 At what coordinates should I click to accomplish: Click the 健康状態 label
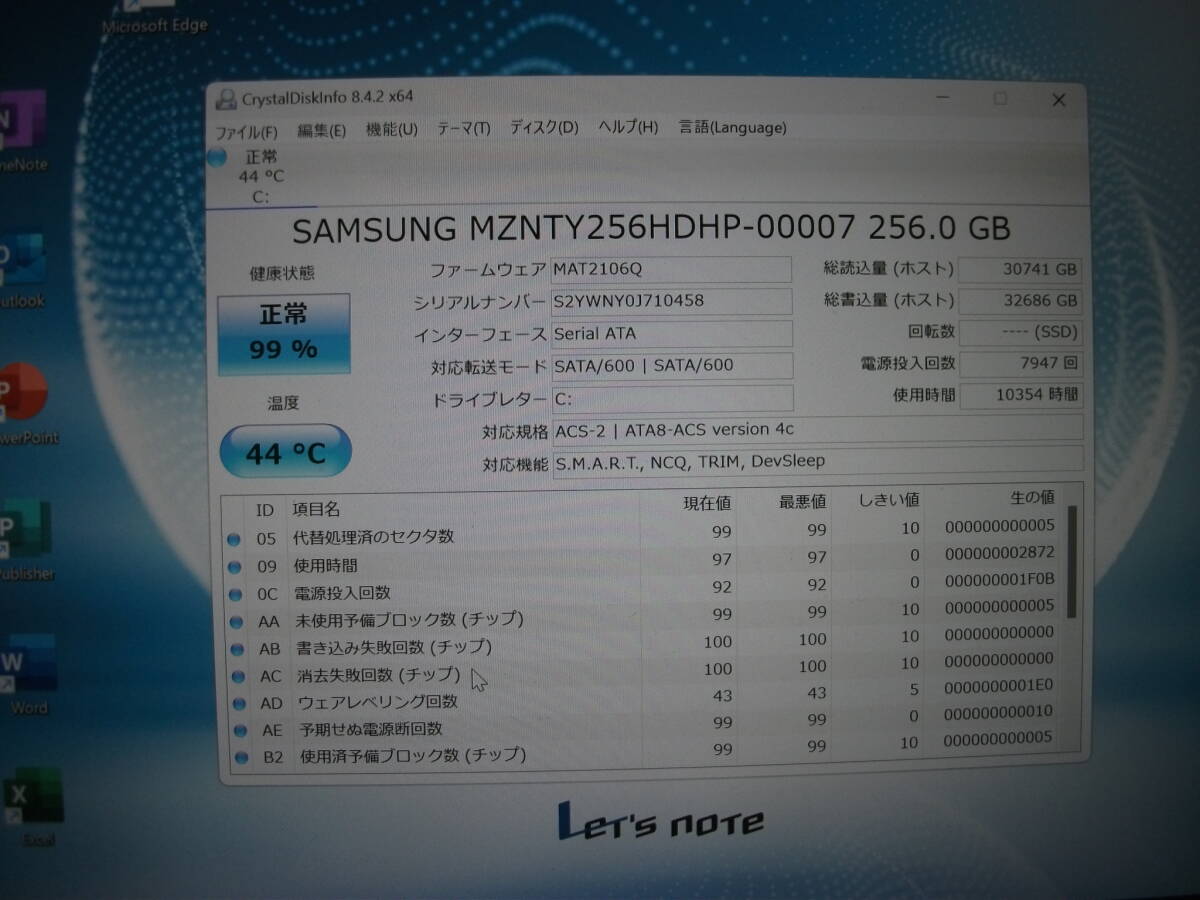pos(282,273)
